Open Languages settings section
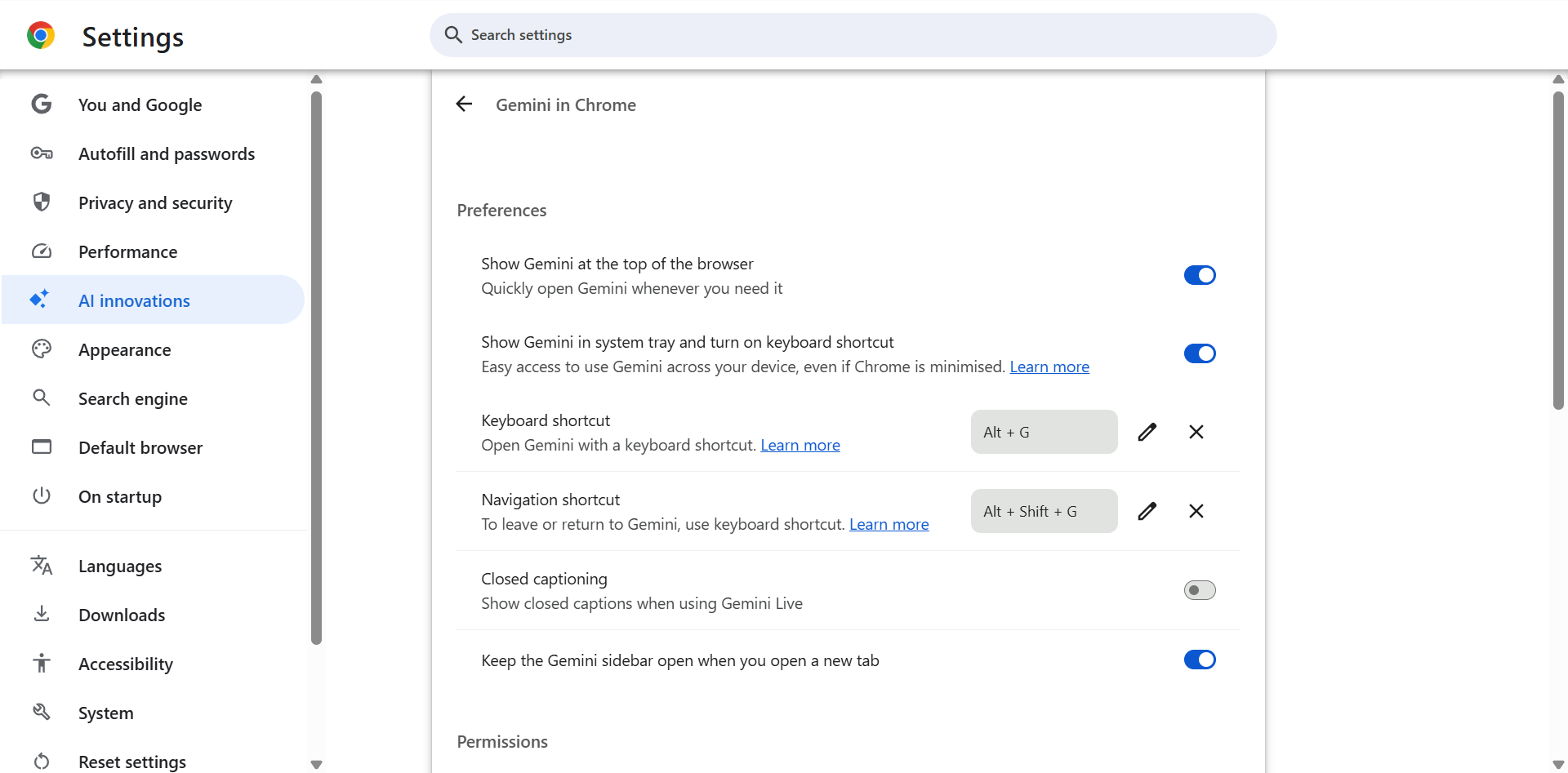The image size is (1568, 773). click(x=154, y=566)
